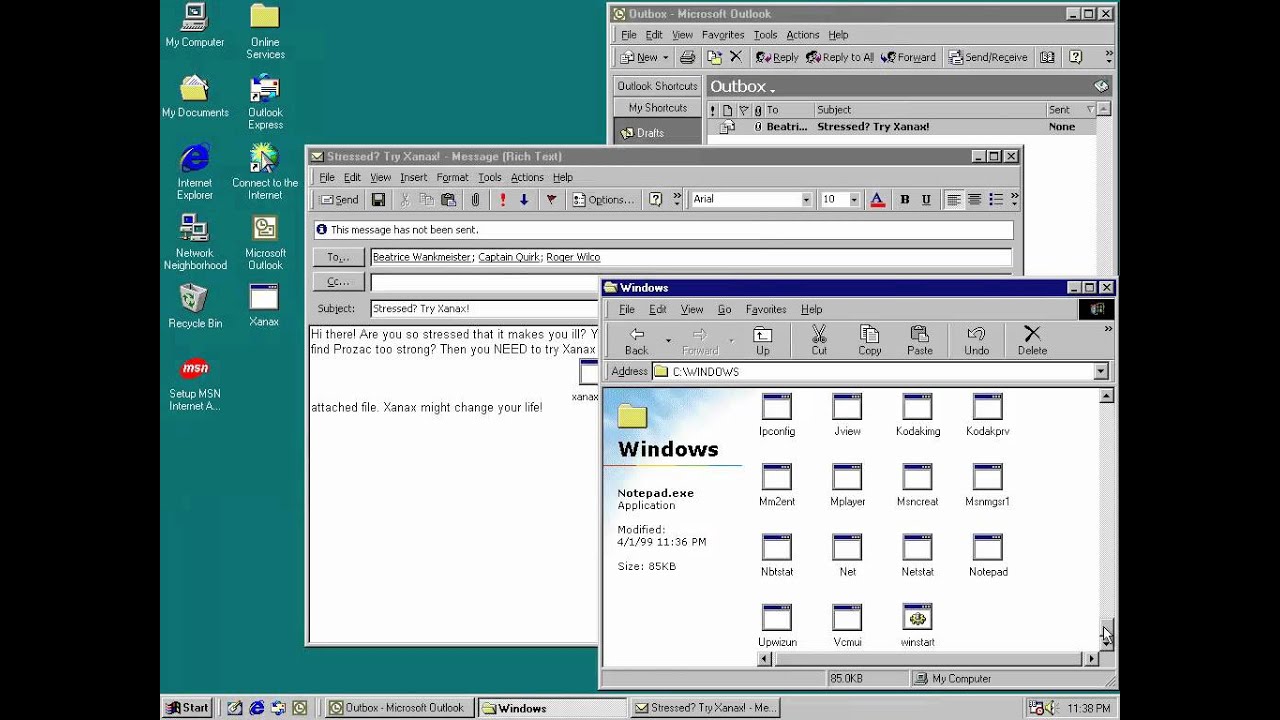Set high importance with red exclamation icon
The width and height of the screenshot is (1280, 720).
coord(503,200)
